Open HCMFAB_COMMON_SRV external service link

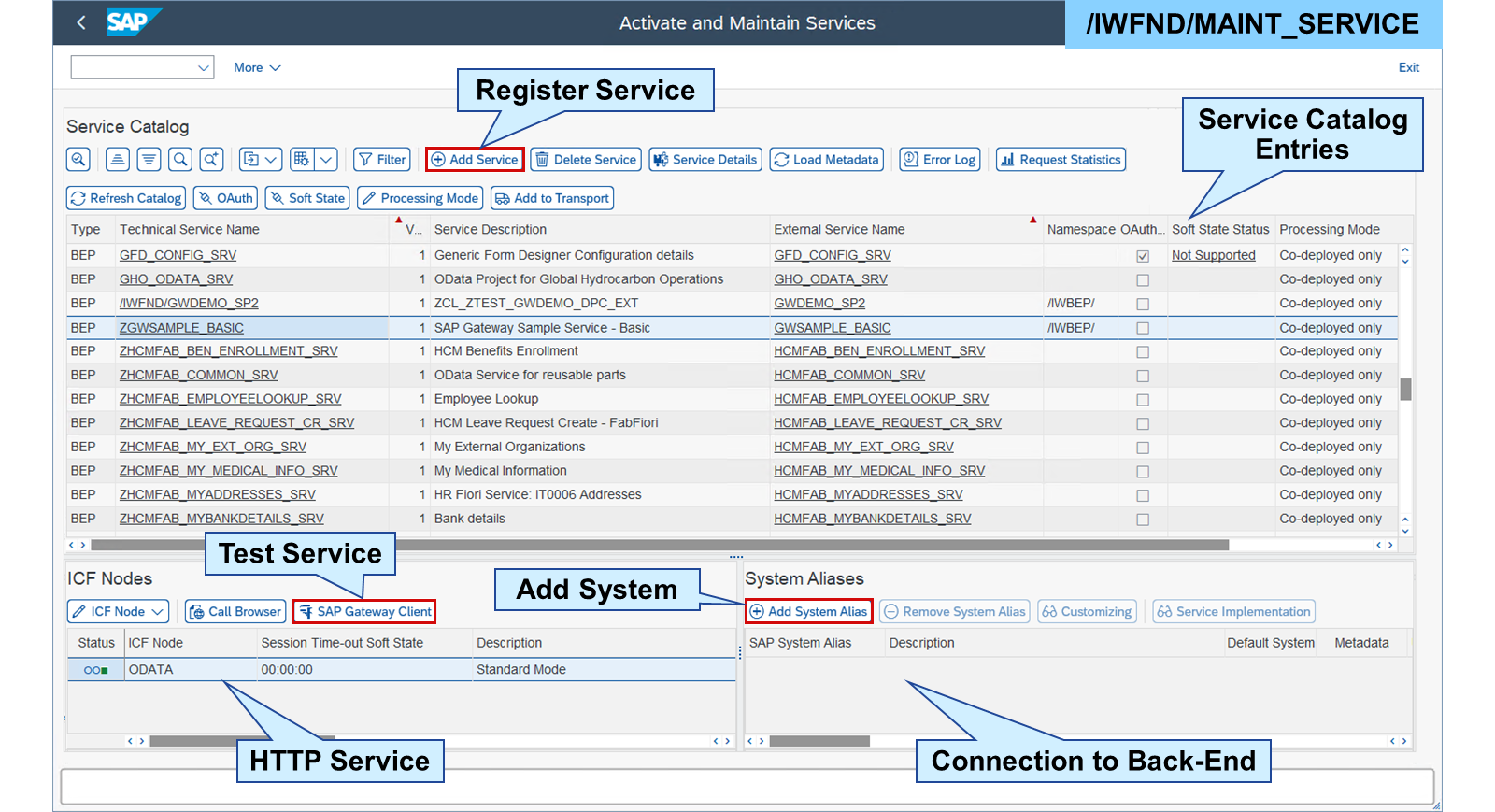click(x=849, y=375)
